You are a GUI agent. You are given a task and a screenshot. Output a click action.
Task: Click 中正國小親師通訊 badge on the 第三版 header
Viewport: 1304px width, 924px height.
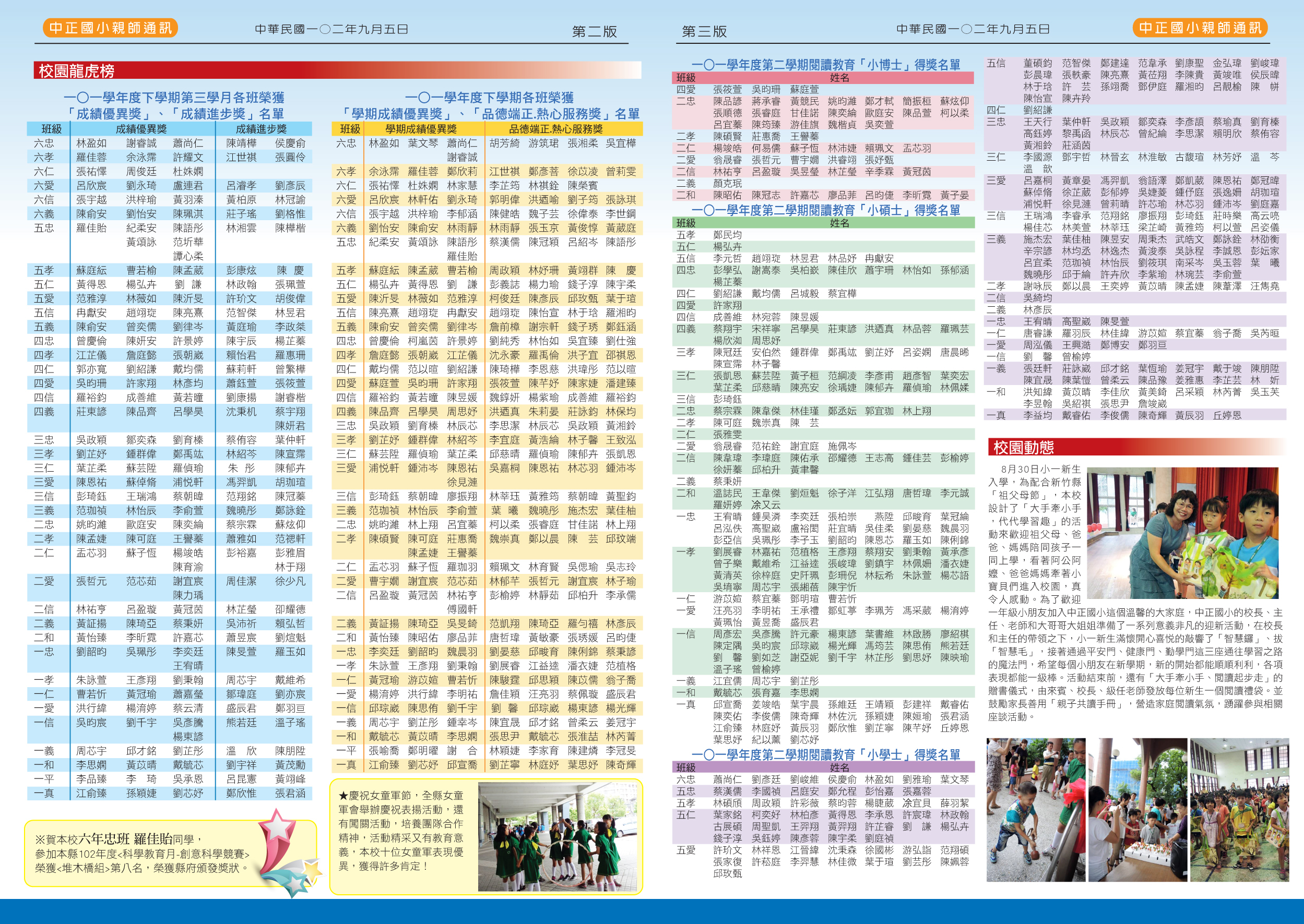[1200, 28]
